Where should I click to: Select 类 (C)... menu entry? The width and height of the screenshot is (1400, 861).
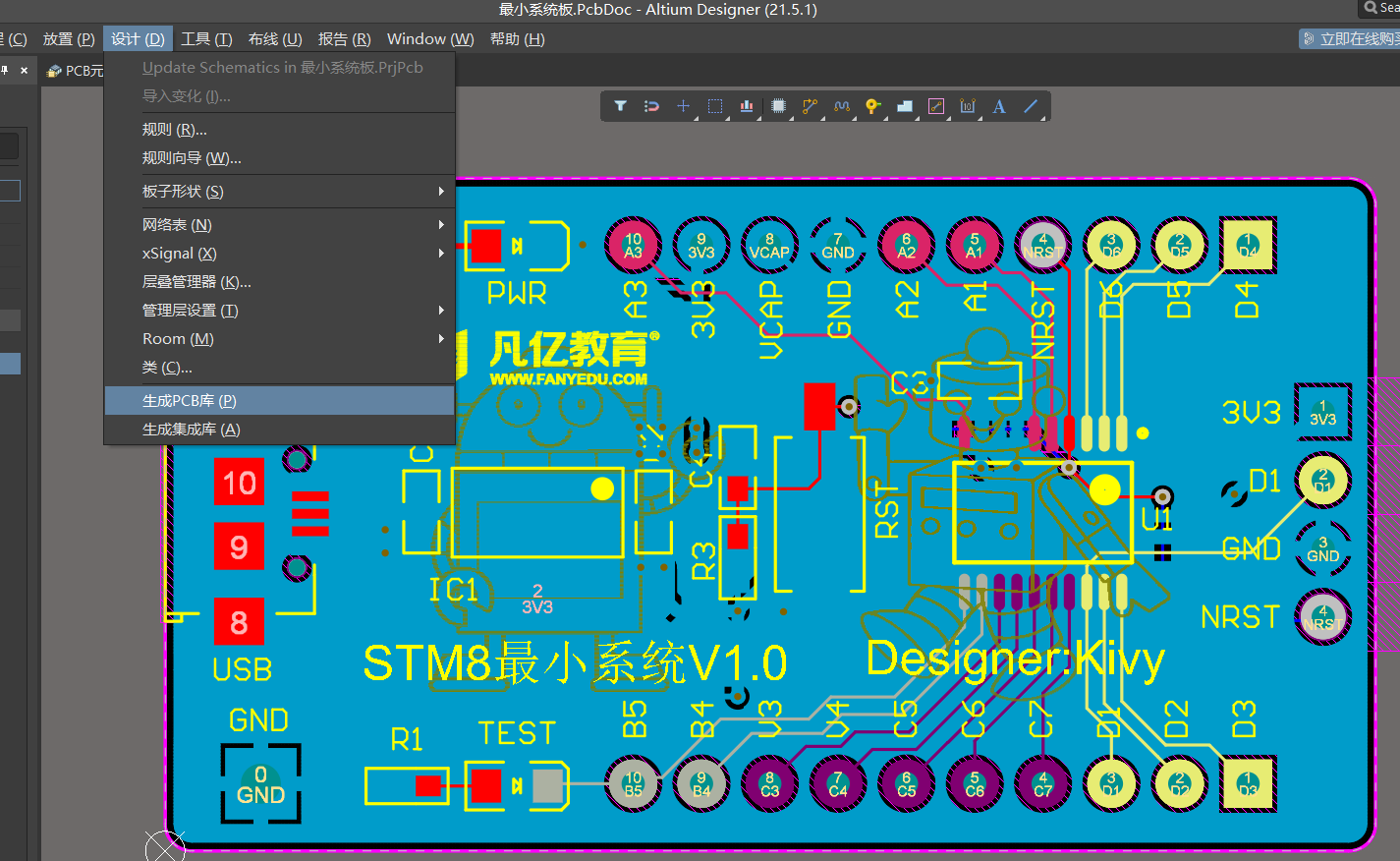[x=279, y=368]
